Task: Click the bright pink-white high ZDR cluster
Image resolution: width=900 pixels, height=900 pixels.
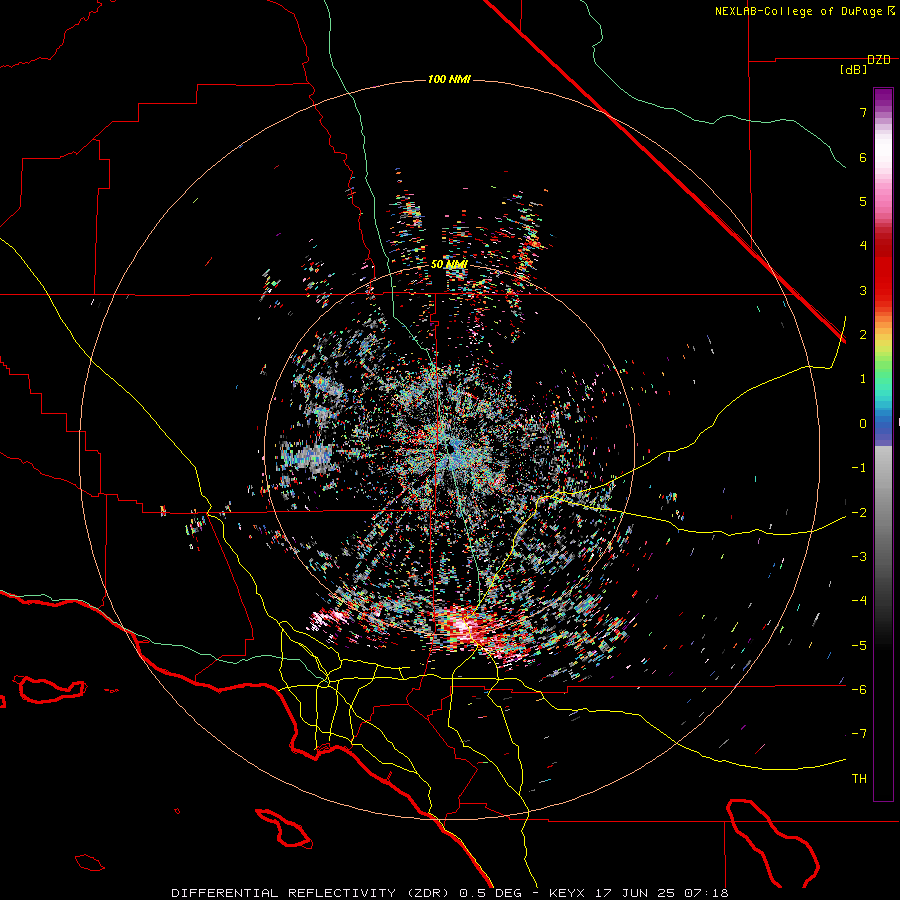Action: [464, 626]
